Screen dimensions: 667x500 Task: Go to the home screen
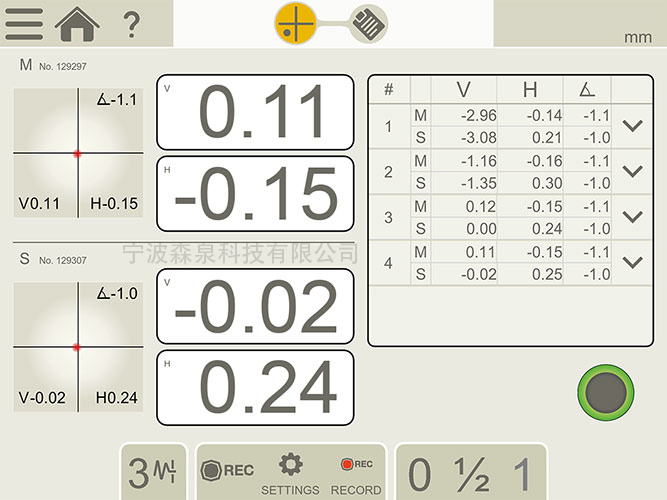[x=78, y=23]
